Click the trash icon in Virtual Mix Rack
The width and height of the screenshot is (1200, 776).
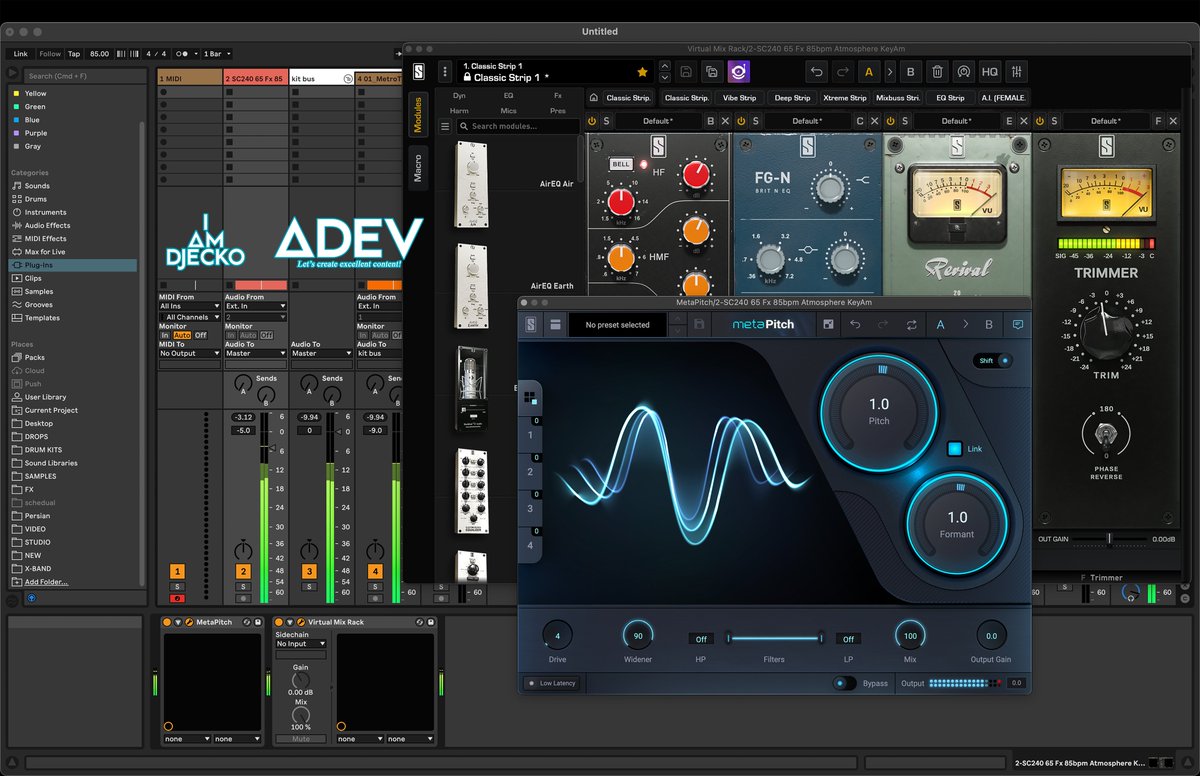click(x=937, y=72)
